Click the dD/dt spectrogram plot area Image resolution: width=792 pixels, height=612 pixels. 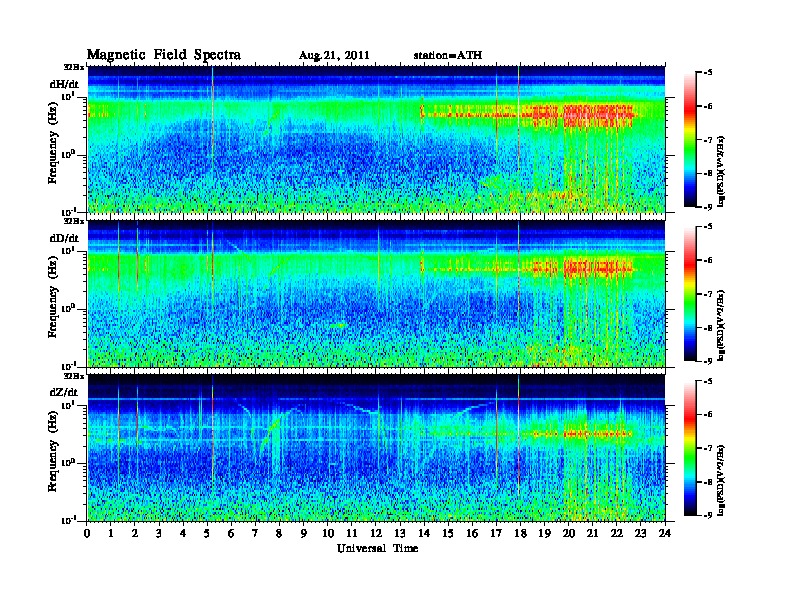click(376, 293)
